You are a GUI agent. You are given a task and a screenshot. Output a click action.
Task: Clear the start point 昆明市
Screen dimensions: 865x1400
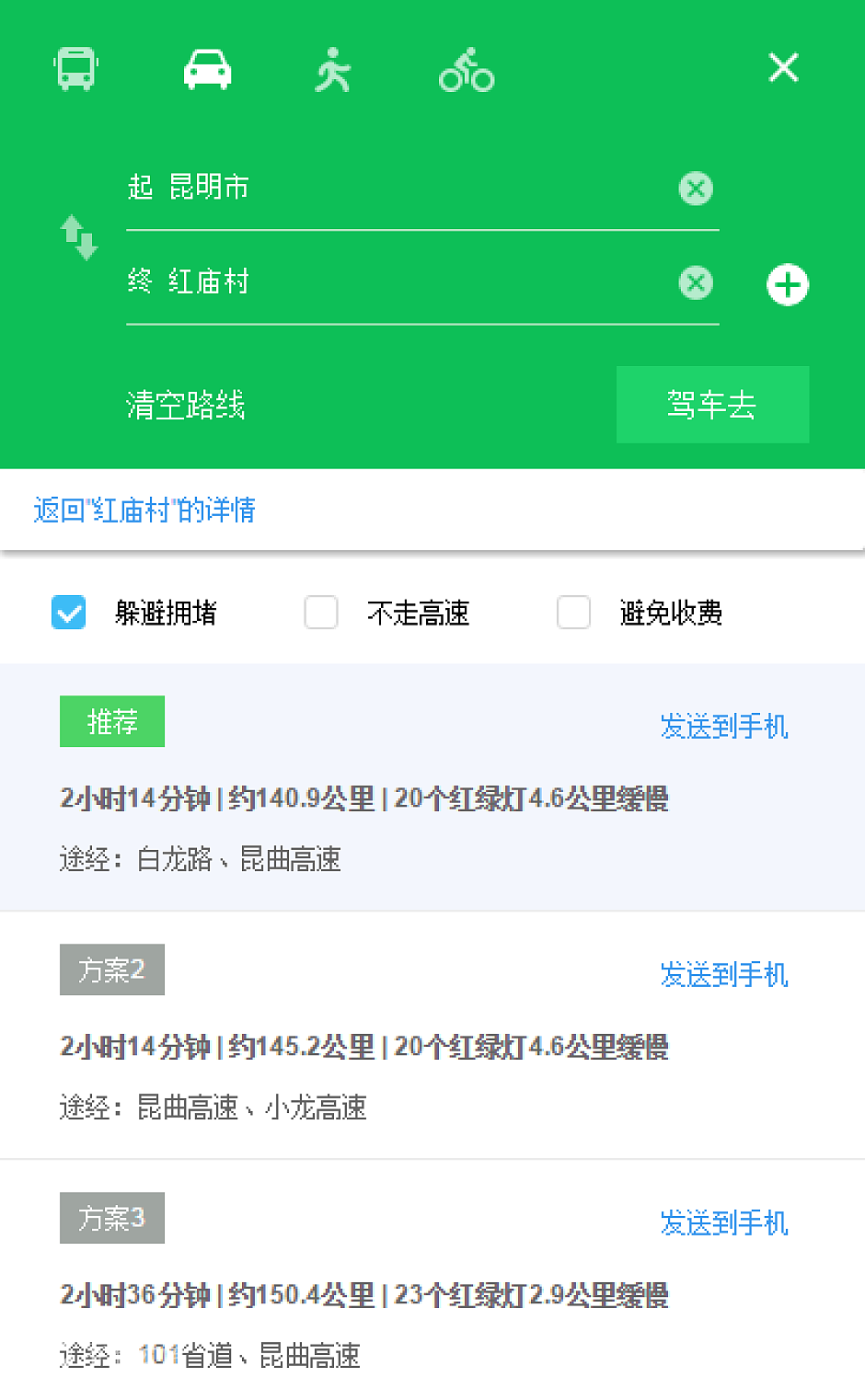pos(696,189)
